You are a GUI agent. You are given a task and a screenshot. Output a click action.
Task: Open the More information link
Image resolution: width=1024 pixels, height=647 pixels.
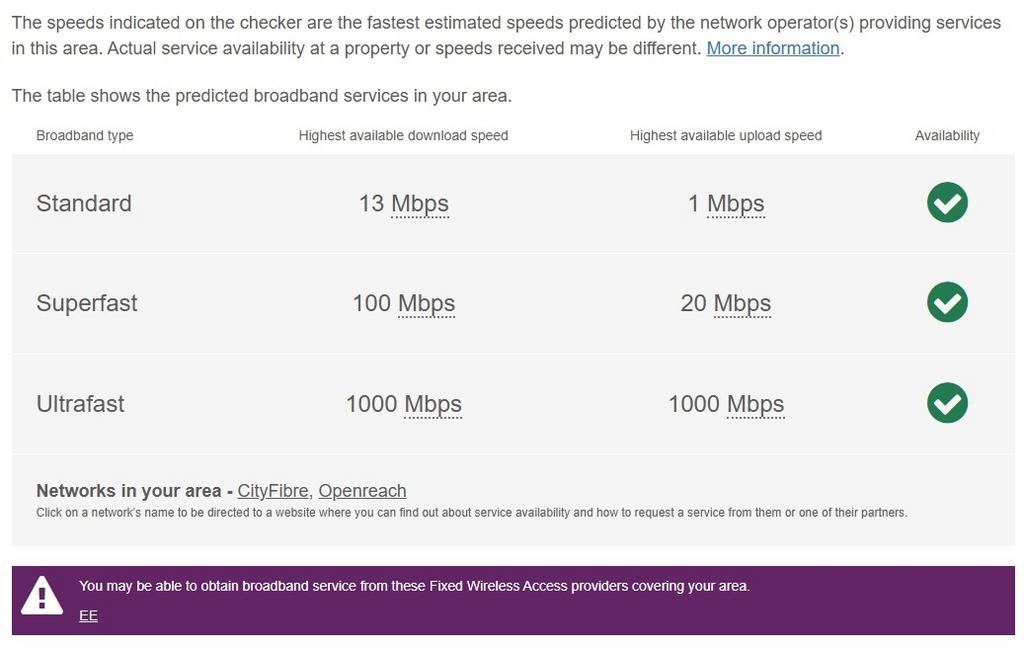[x=772, y=48]
